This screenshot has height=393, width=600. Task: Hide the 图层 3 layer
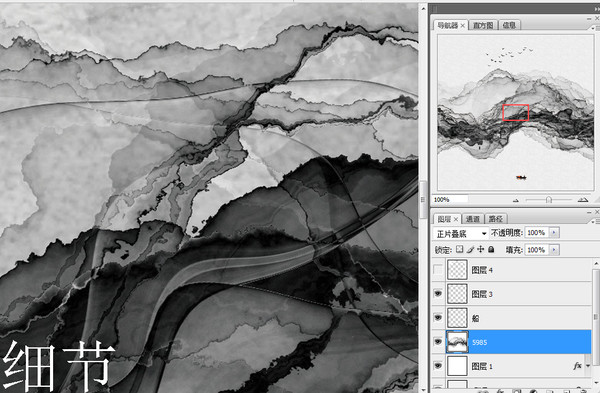[438, 294]
